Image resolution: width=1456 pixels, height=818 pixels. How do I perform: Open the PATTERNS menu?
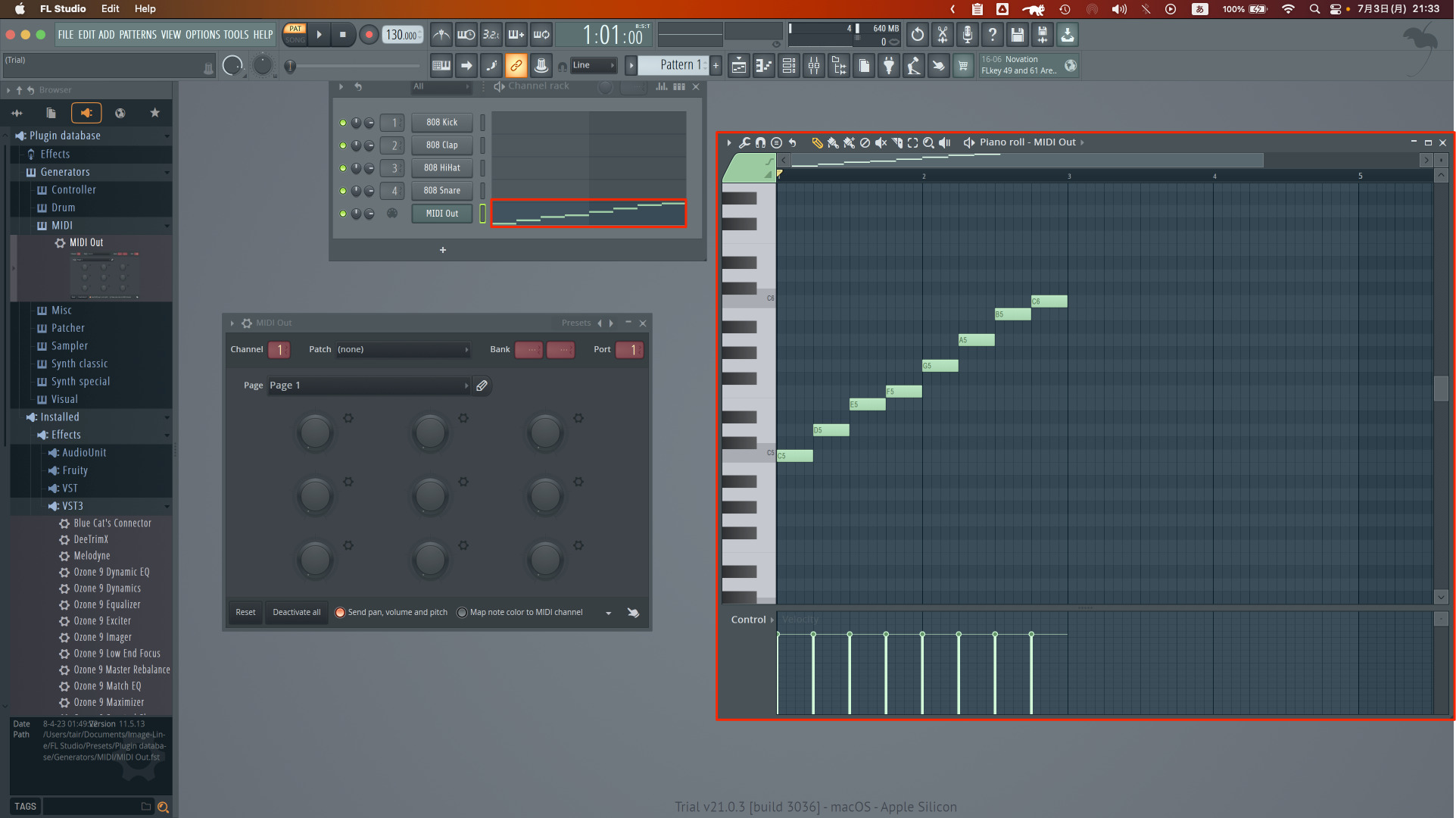pos(138,35)
